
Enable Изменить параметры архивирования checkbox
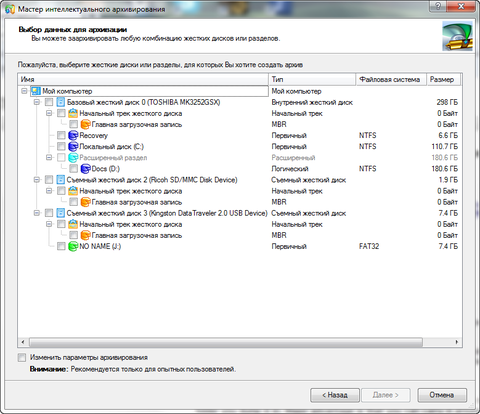tap(22, 358)
